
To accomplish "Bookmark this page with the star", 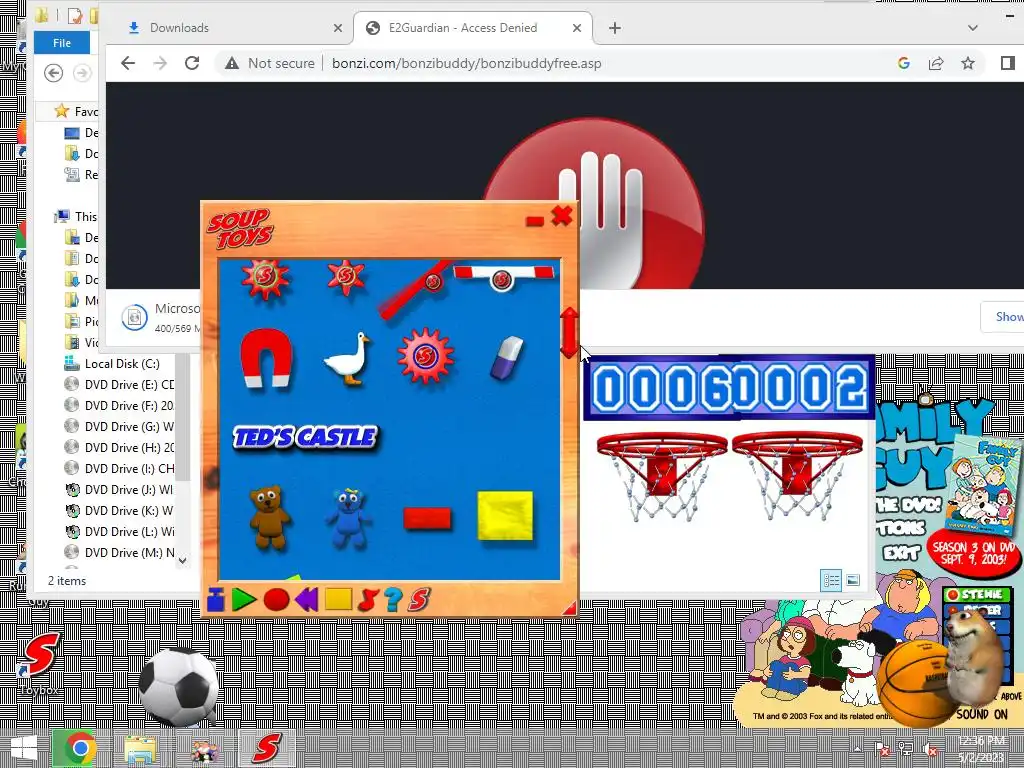I will 968,63.
